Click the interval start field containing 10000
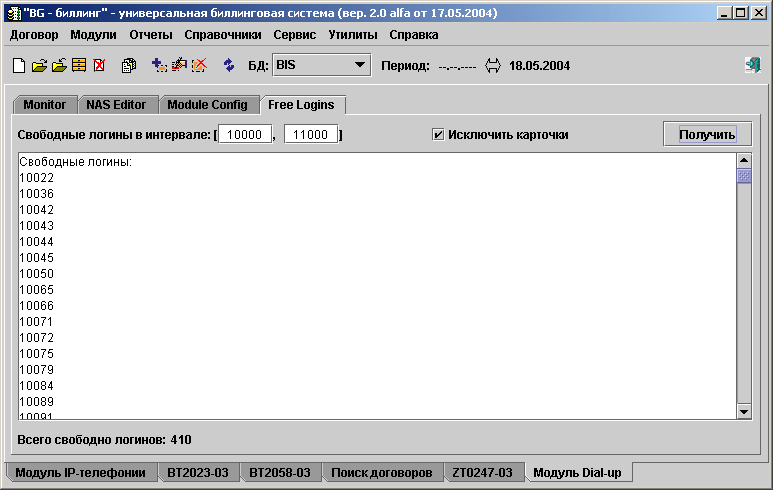This screenshot has height=490, width=773. [x=245, y=134]
